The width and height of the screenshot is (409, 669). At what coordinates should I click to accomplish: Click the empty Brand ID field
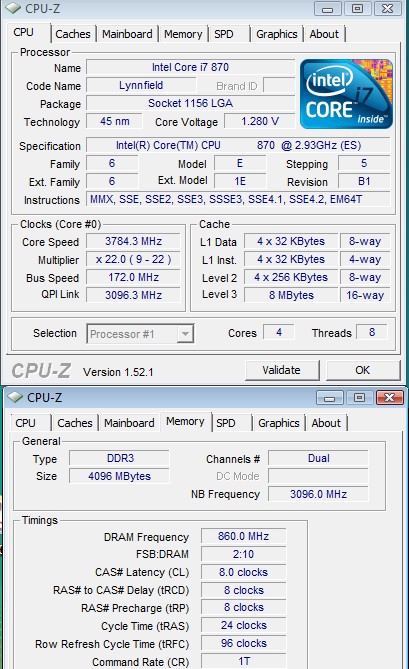(x=279, y=85)
